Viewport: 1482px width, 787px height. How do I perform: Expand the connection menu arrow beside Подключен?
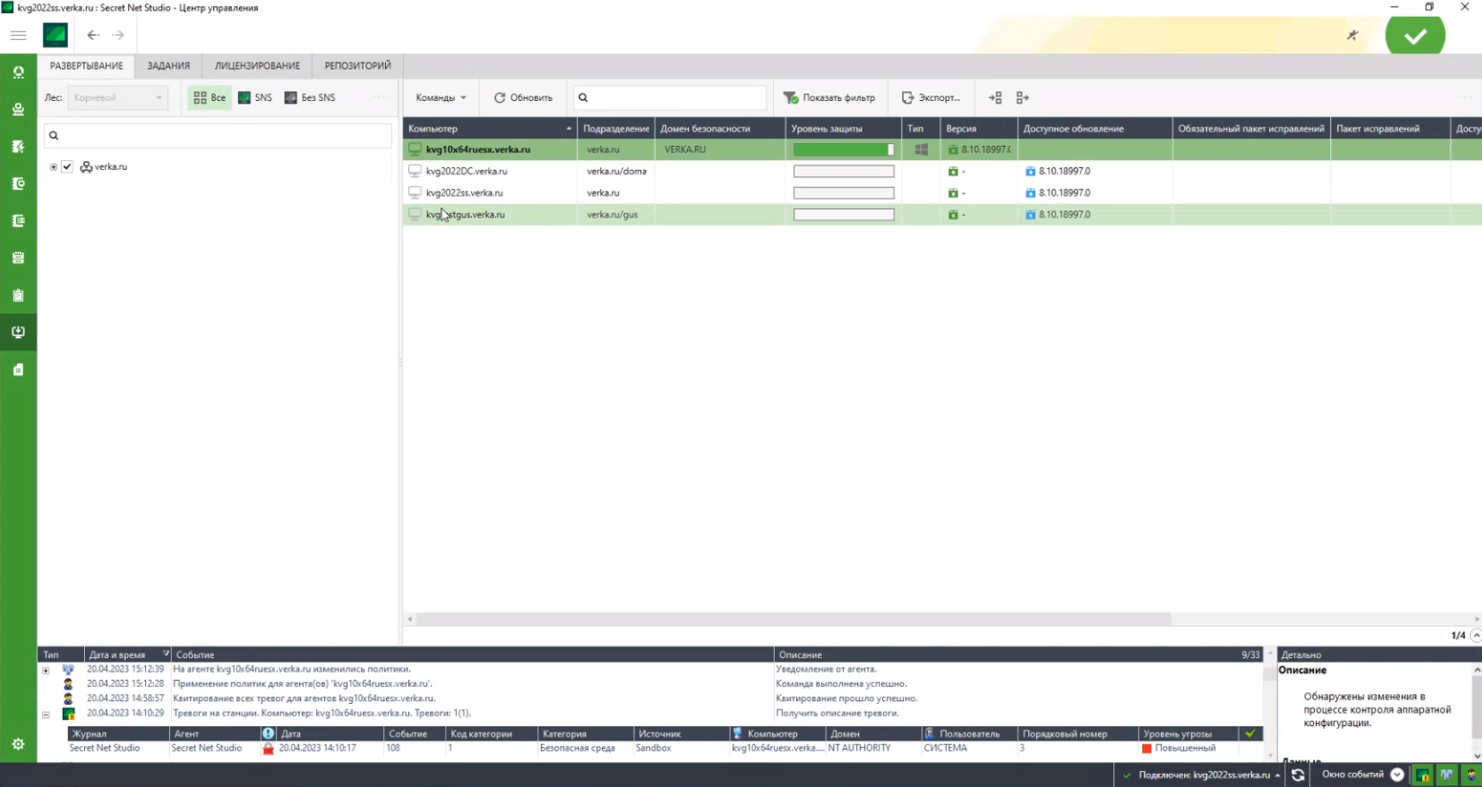[1277, 776]
